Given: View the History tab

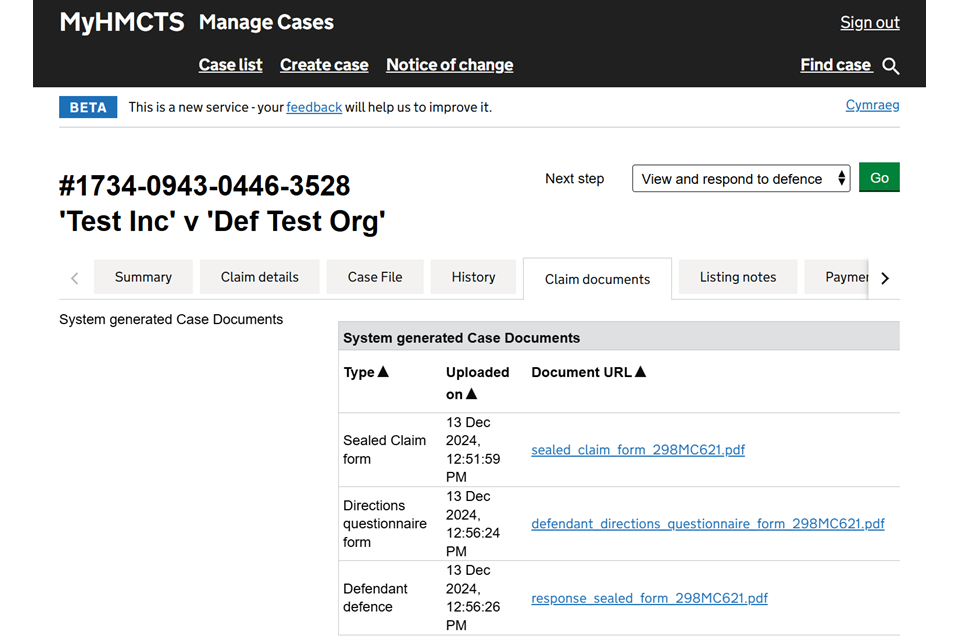Looking at the screenshot, I should [x=473, y=277].
